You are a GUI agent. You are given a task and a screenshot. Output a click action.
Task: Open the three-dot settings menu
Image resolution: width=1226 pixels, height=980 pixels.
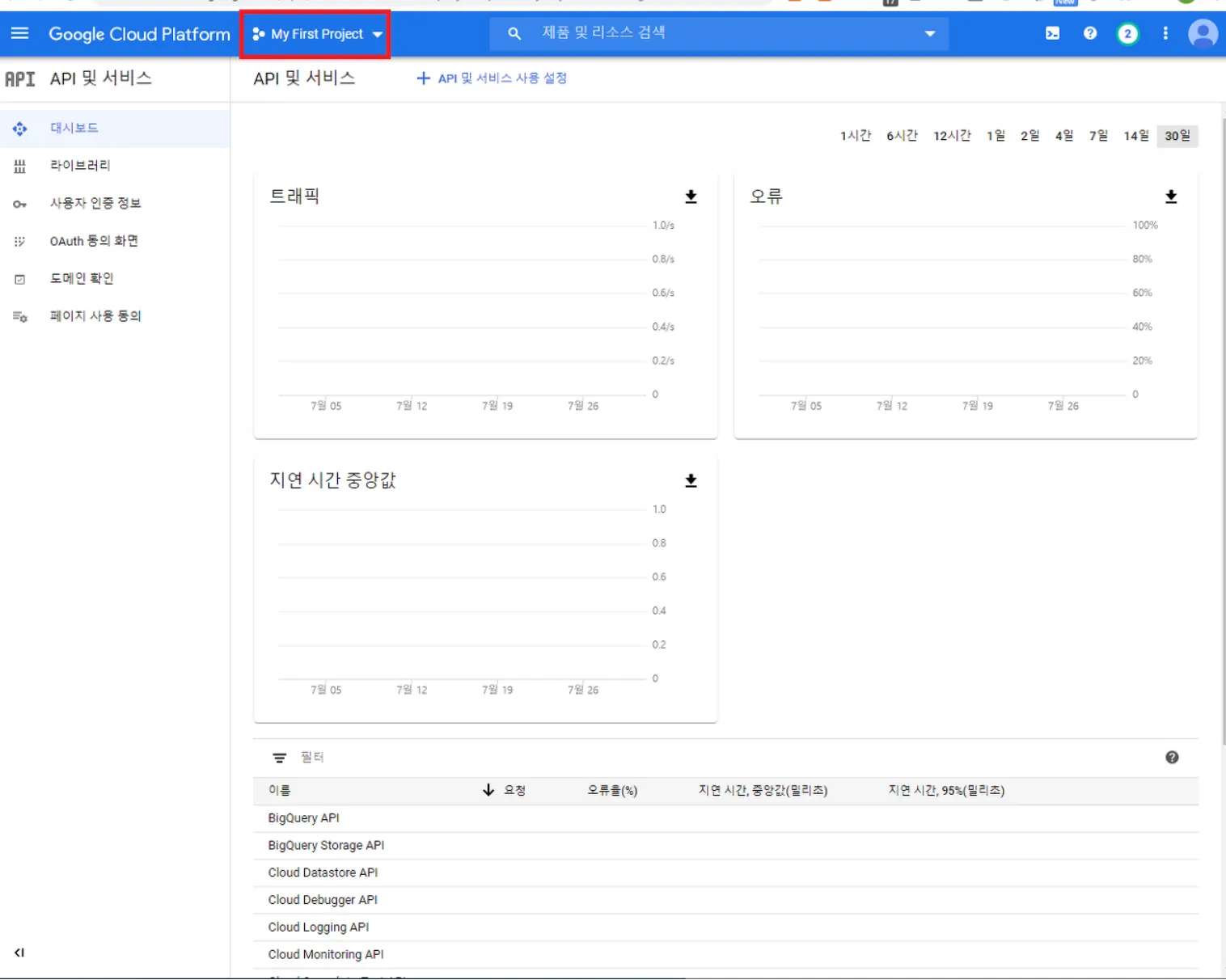(1165, 33)
